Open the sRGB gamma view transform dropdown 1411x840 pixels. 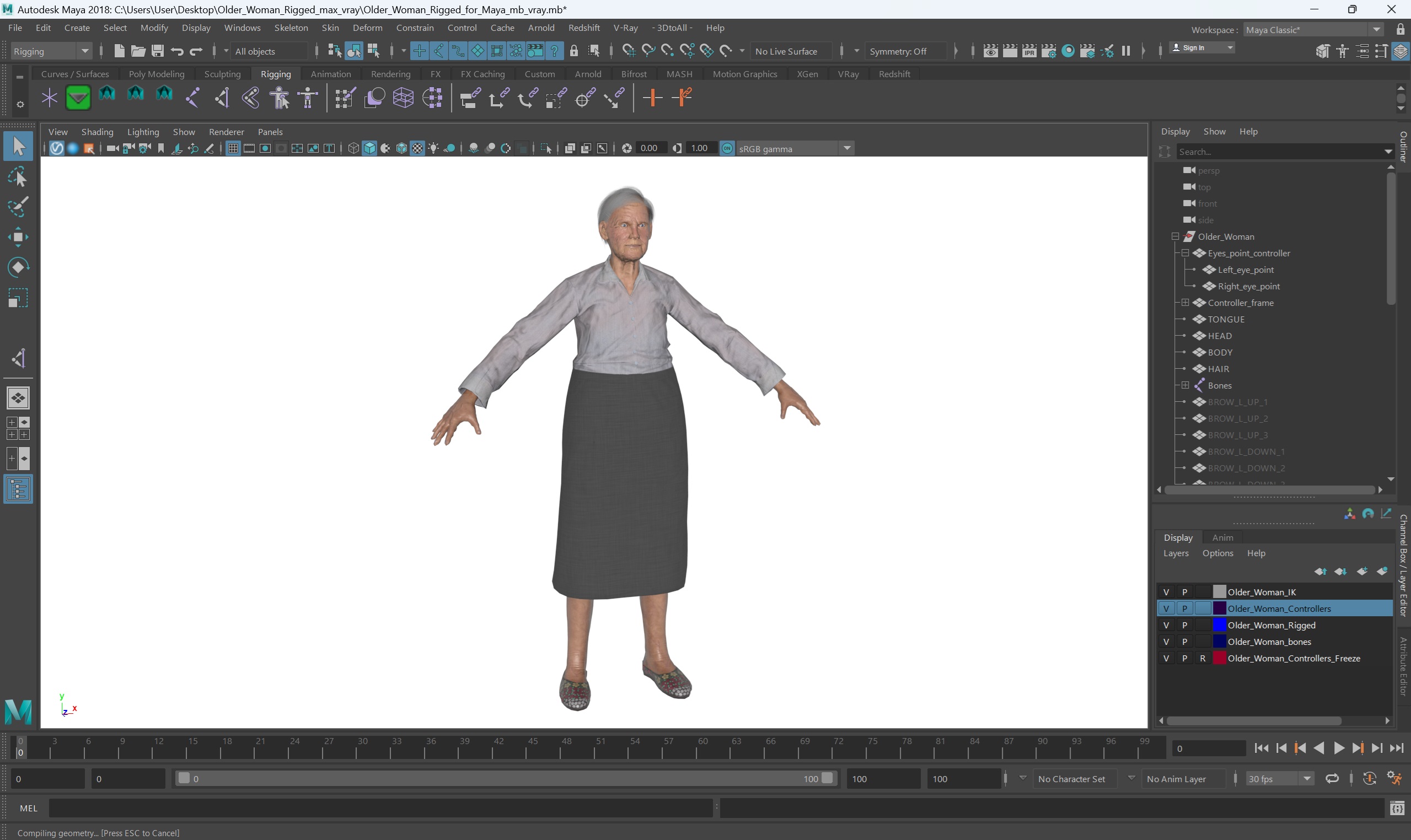795,148
